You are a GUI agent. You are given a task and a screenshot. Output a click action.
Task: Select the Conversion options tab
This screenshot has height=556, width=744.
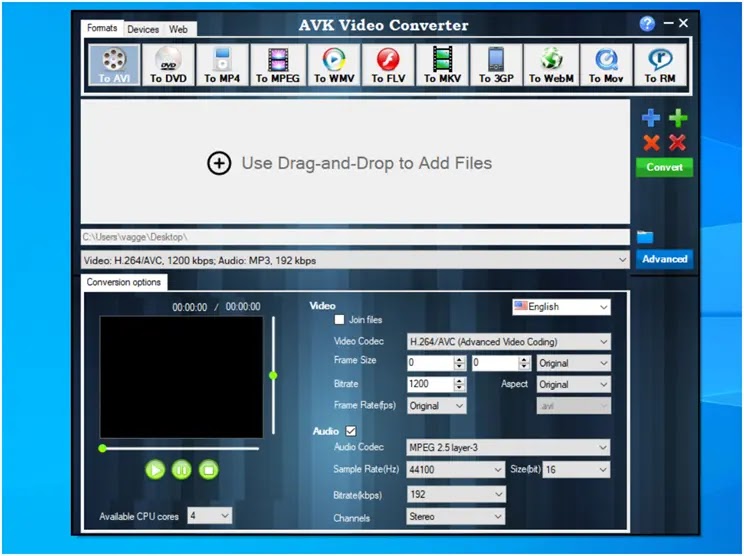coord(124,282)
